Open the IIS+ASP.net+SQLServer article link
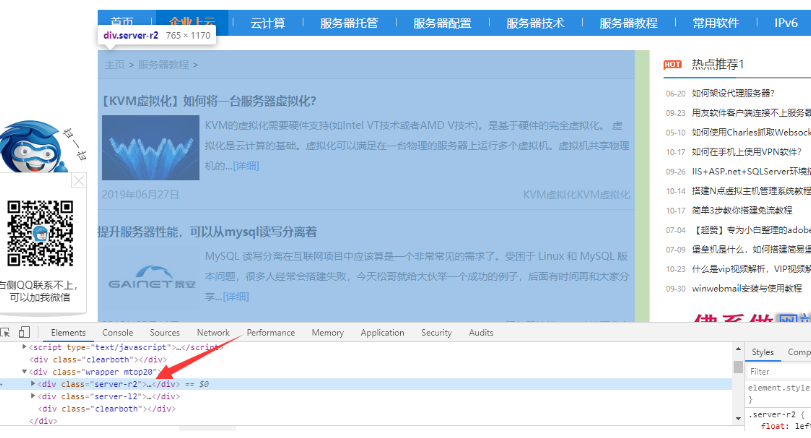This screenshot has width=811, height=438. (x=751, y=172)
